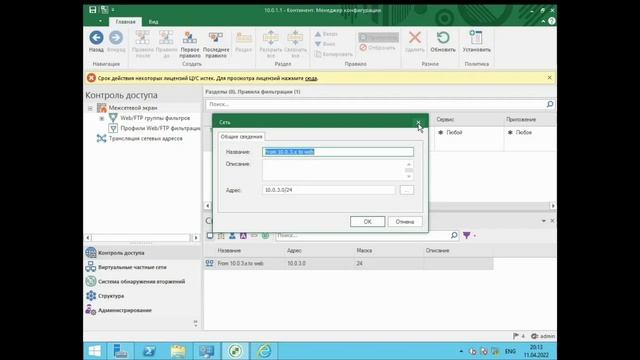Open the Windows Start button
This screenshot has height=360, width=640.
click(x=95, y=351)
